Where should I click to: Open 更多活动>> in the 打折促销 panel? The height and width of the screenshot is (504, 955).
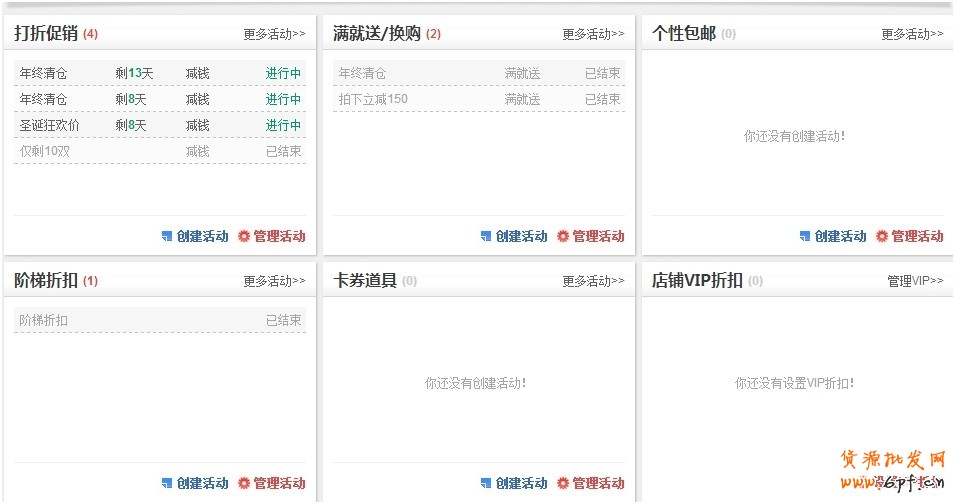(x=274, y=34)
